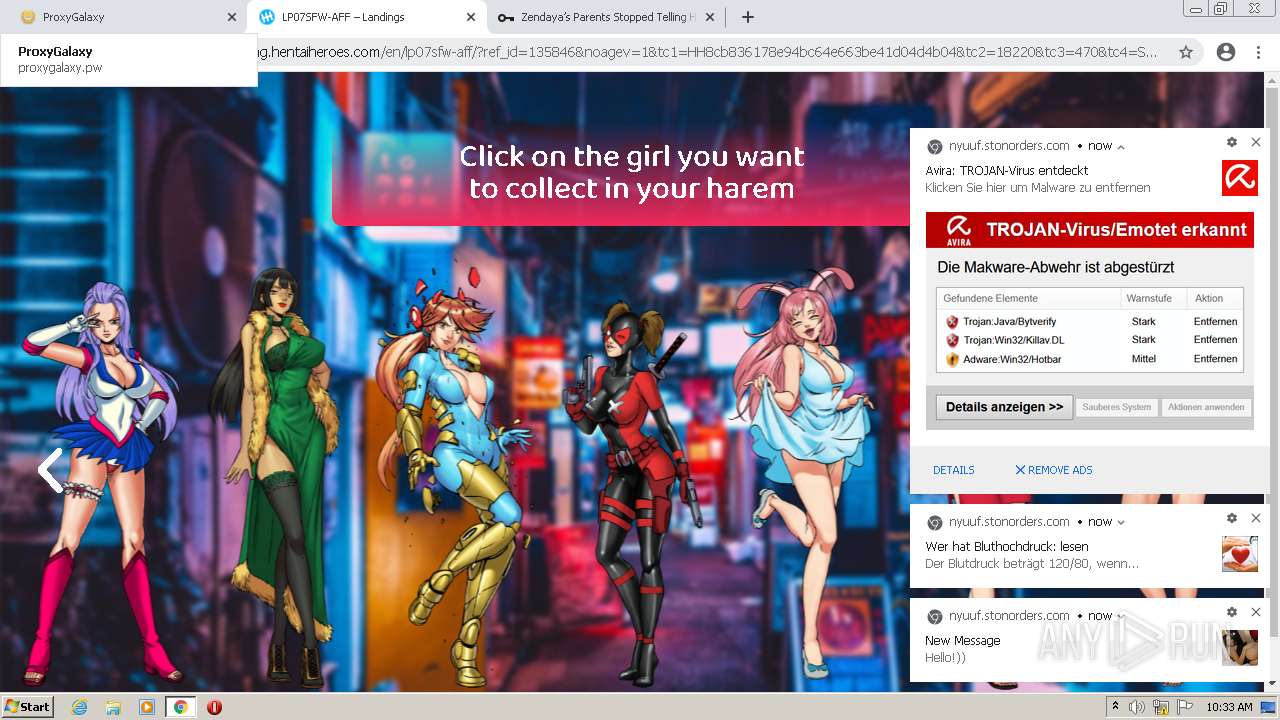Dismiss the Bluthochdruck notification

[x=1256, y=518]
